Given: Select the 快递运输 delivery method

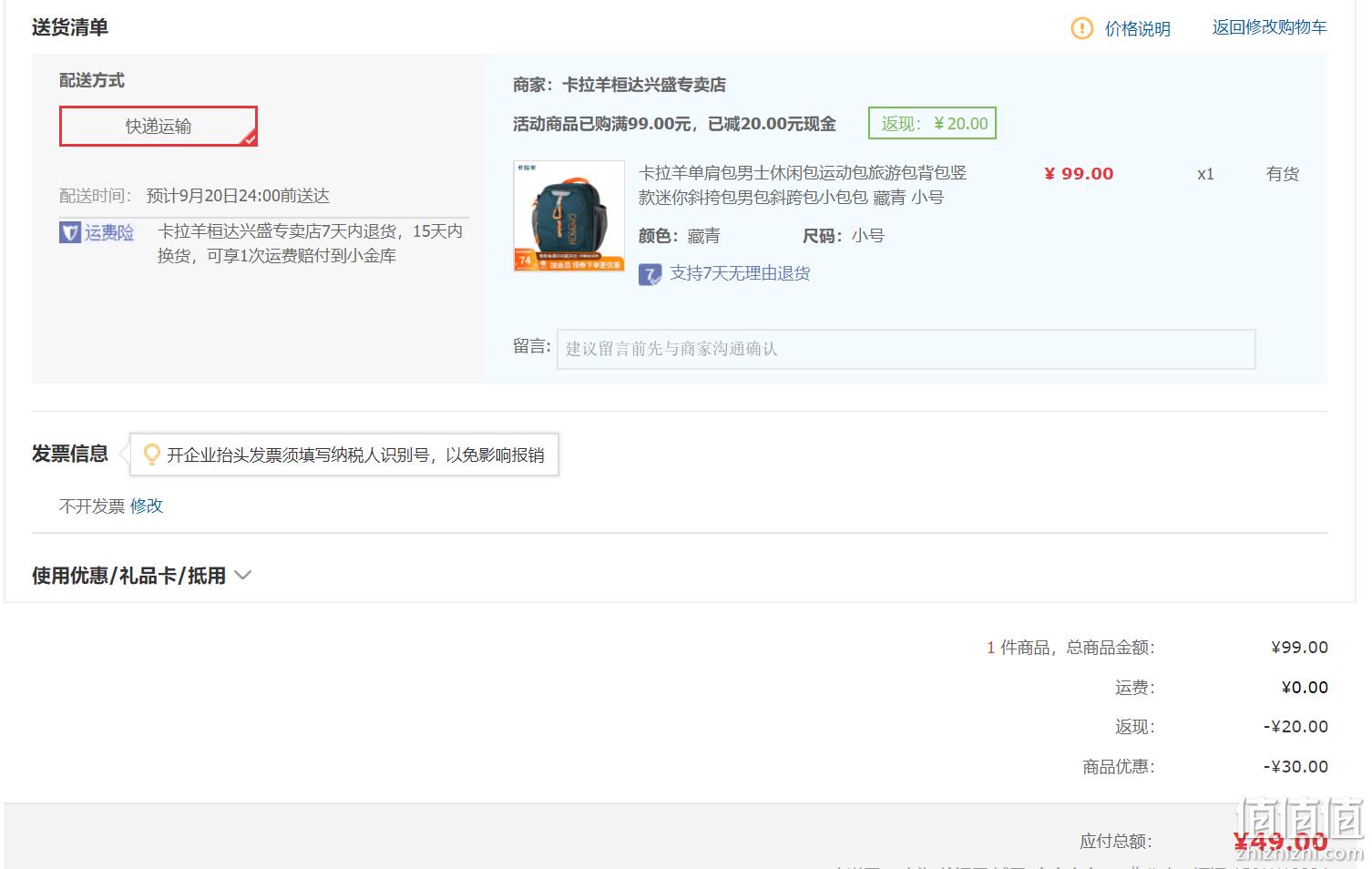Looking at the screenshot, I should pos(159,126).
